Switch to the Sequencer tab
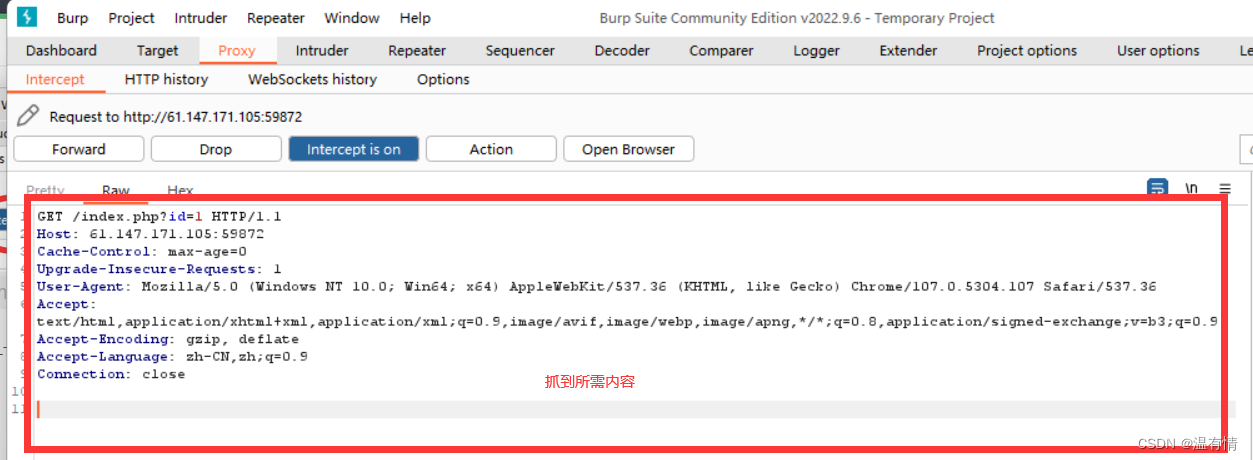This screenshot has height=460, width=1253. [520, 50]
